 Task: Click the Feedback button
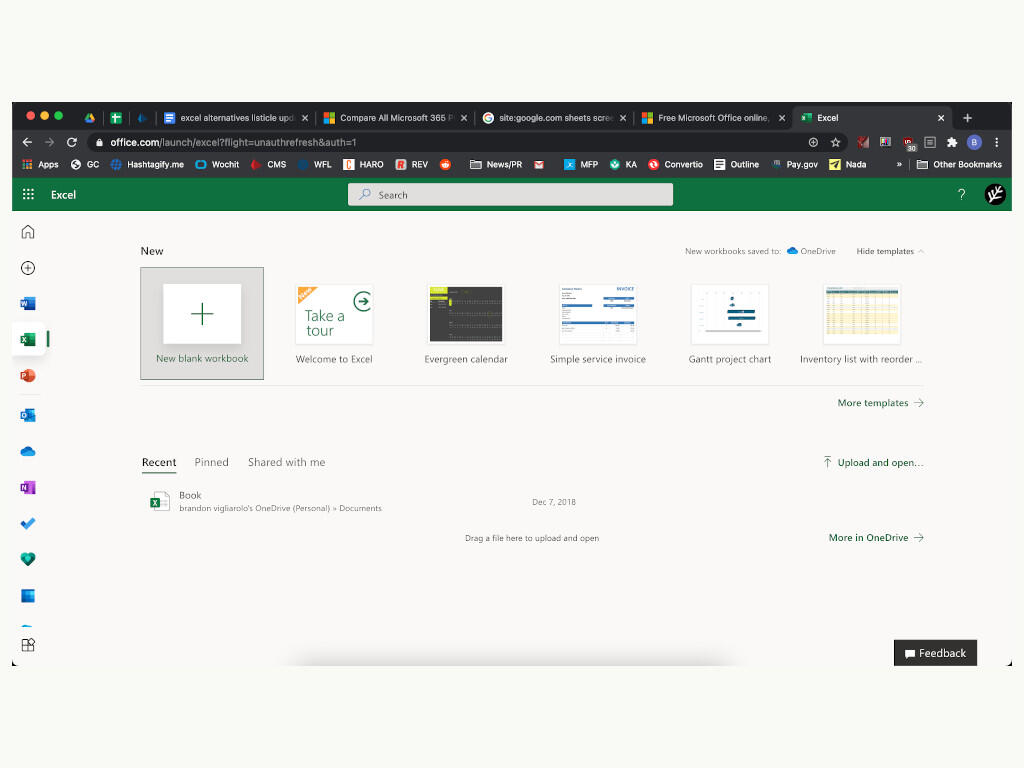coord(935,653)
